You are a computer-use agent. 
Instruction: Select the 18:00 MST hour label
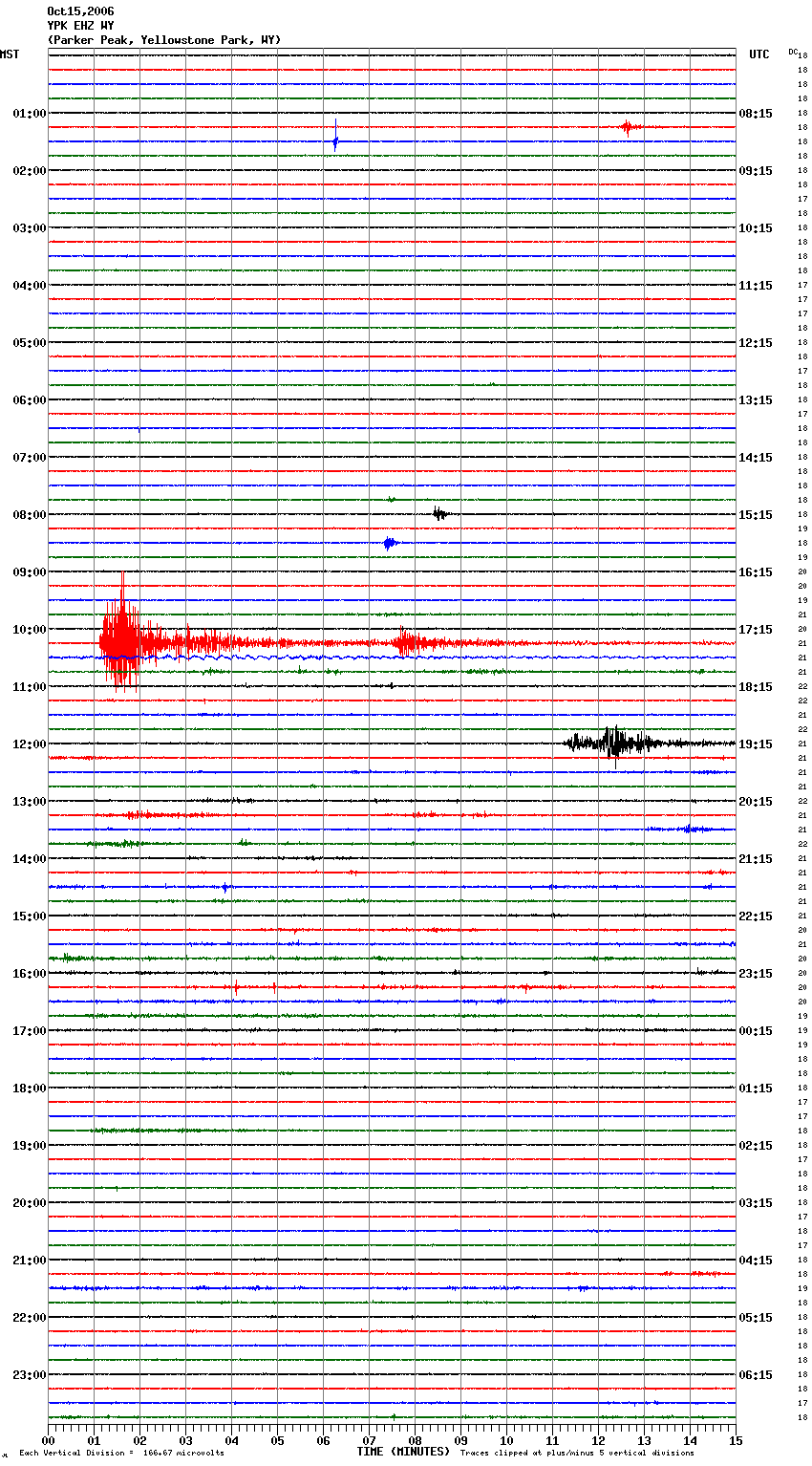pos(29,1089)
